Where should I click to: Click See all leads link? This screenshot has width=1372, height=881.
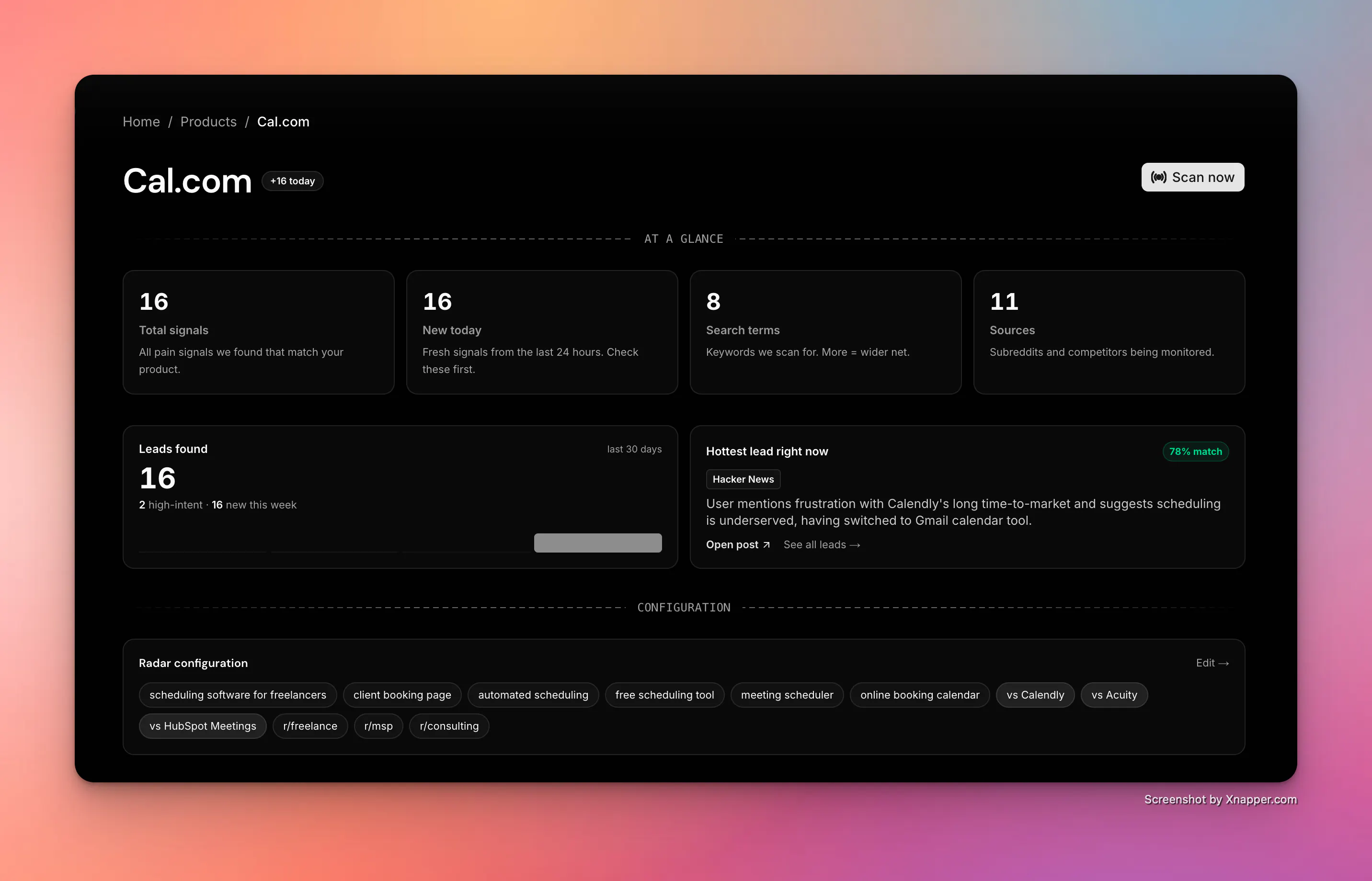point(822,544)
